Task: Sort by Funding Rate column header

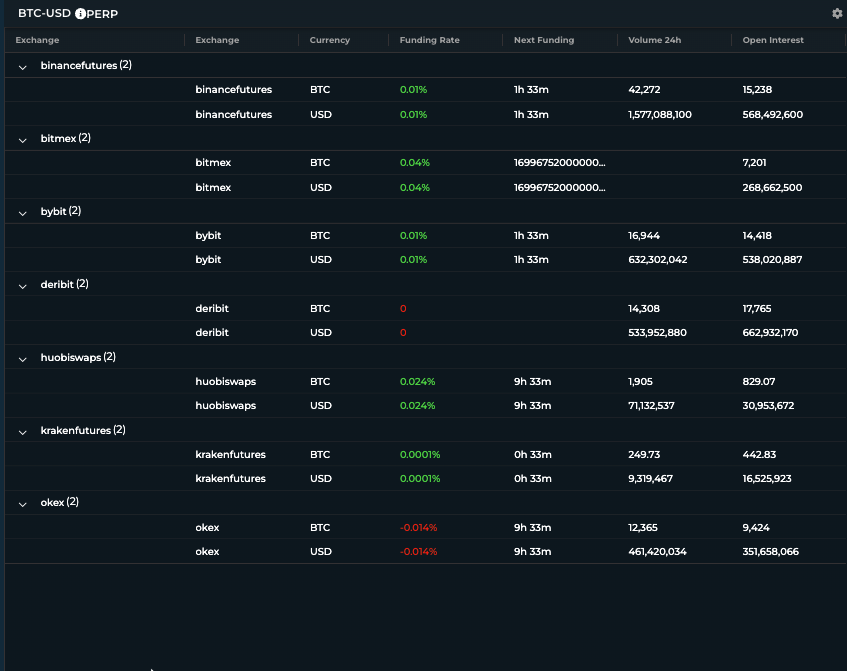Action: [x=429, y=40]
